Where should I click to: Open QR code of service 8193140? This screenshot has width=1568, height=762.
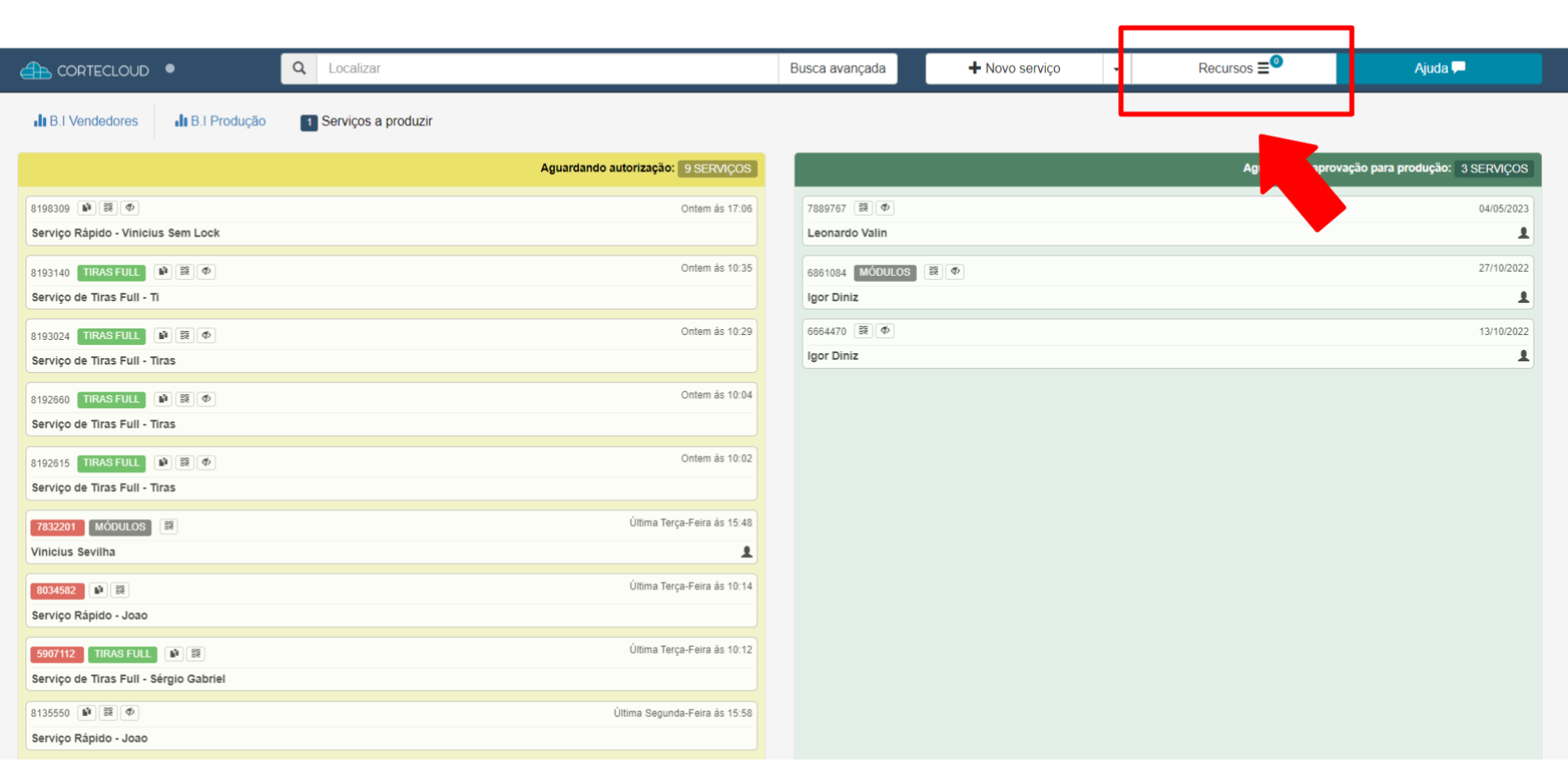[x=185, y=271]
